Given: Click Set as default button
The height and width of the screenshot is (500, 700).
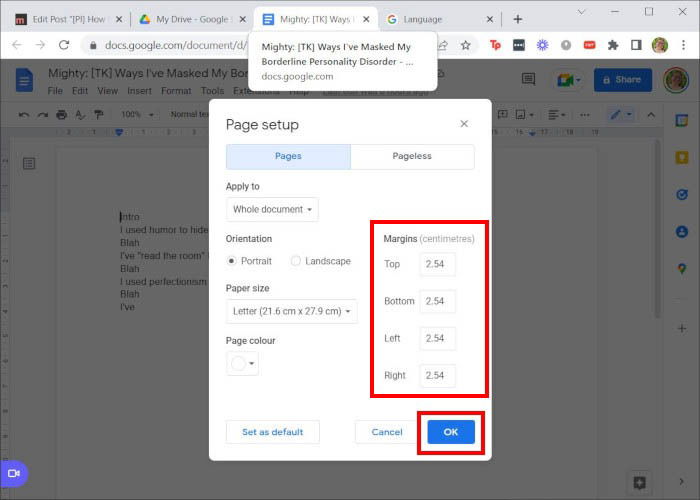Looking at the screenshot, I should click(x=272, y=432).
